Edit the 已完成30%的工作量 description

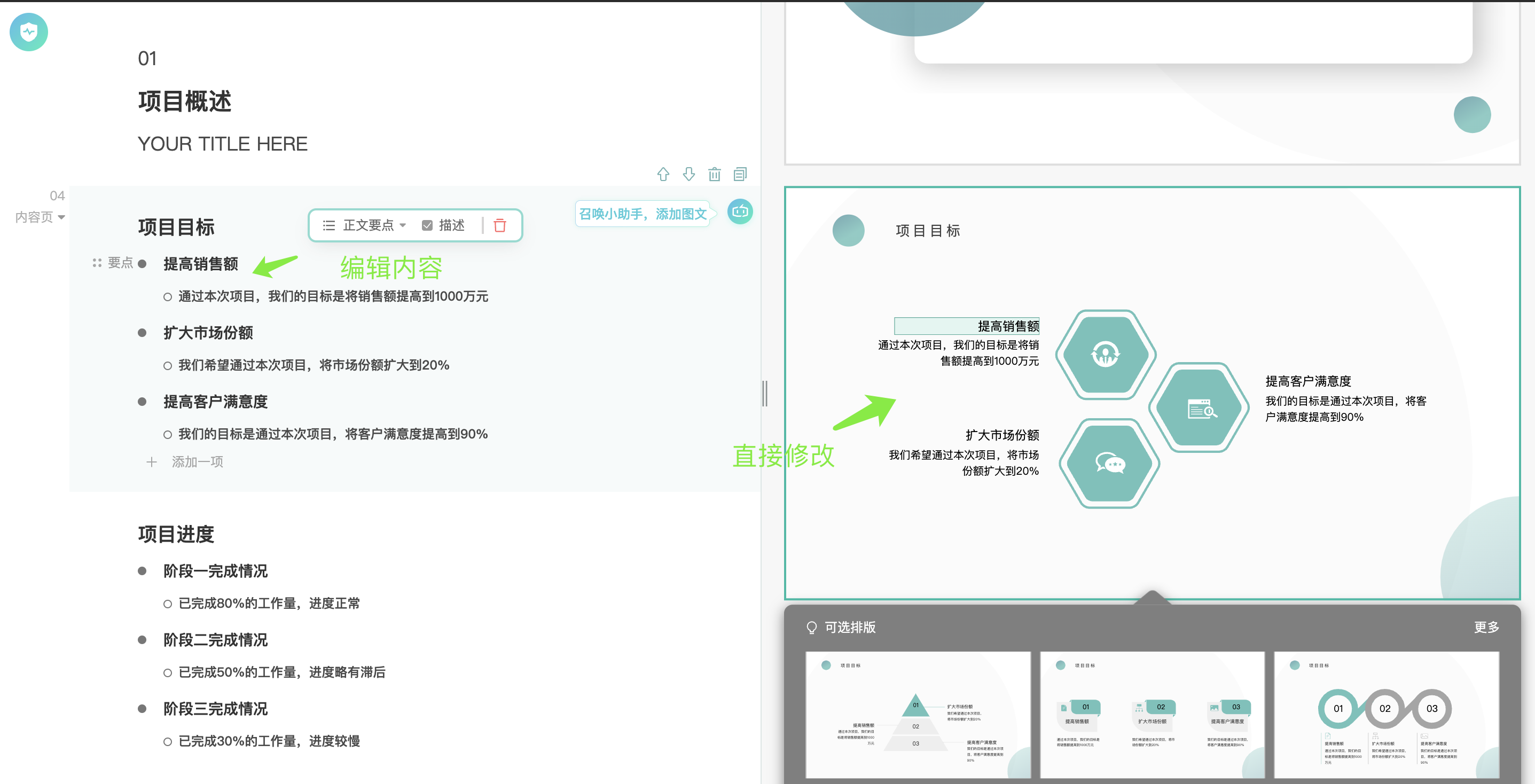[x=269, y=741]
